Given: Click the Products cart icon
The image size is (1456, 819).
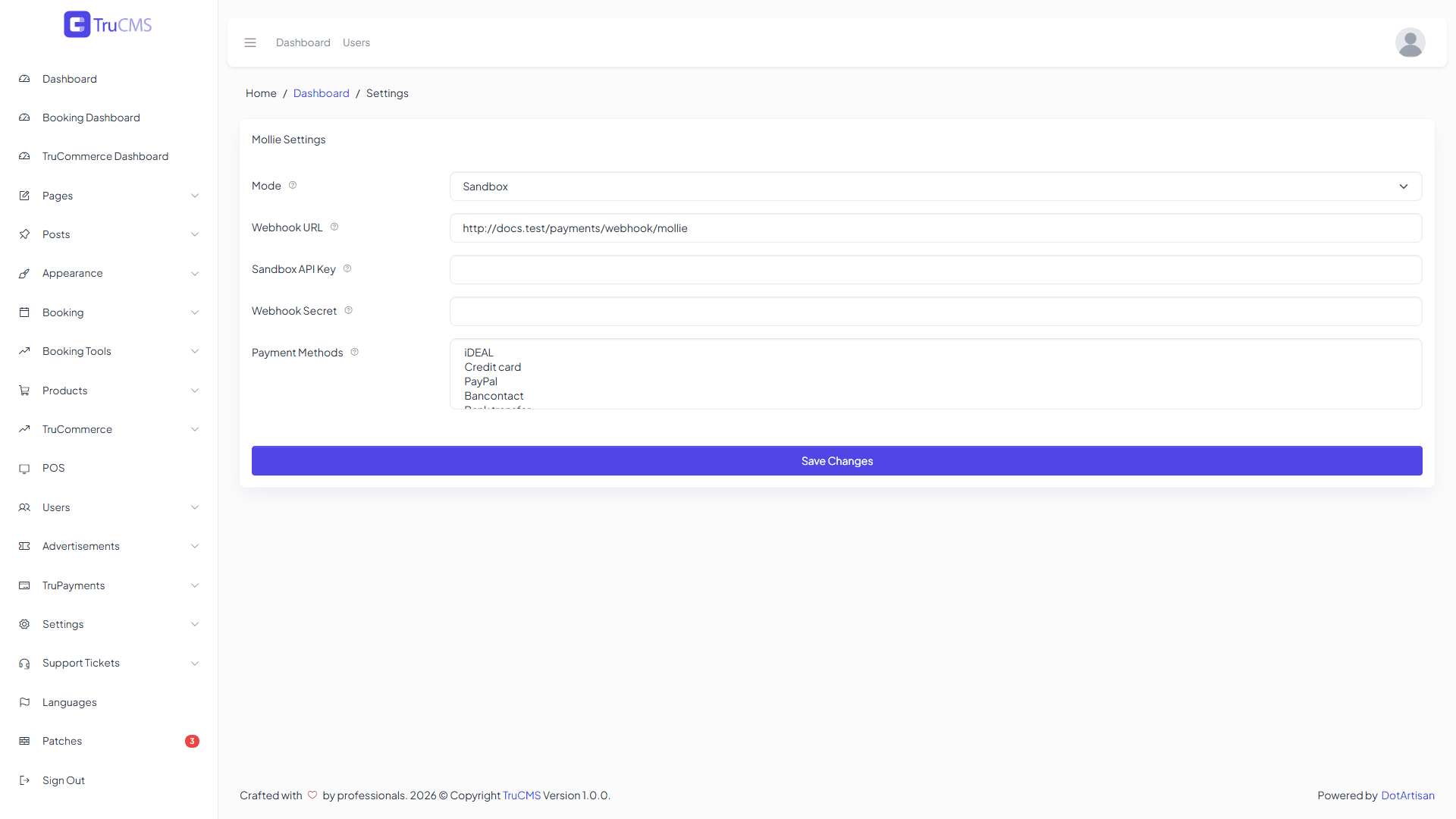Looking at the screenshot, I should click(24, 391).
